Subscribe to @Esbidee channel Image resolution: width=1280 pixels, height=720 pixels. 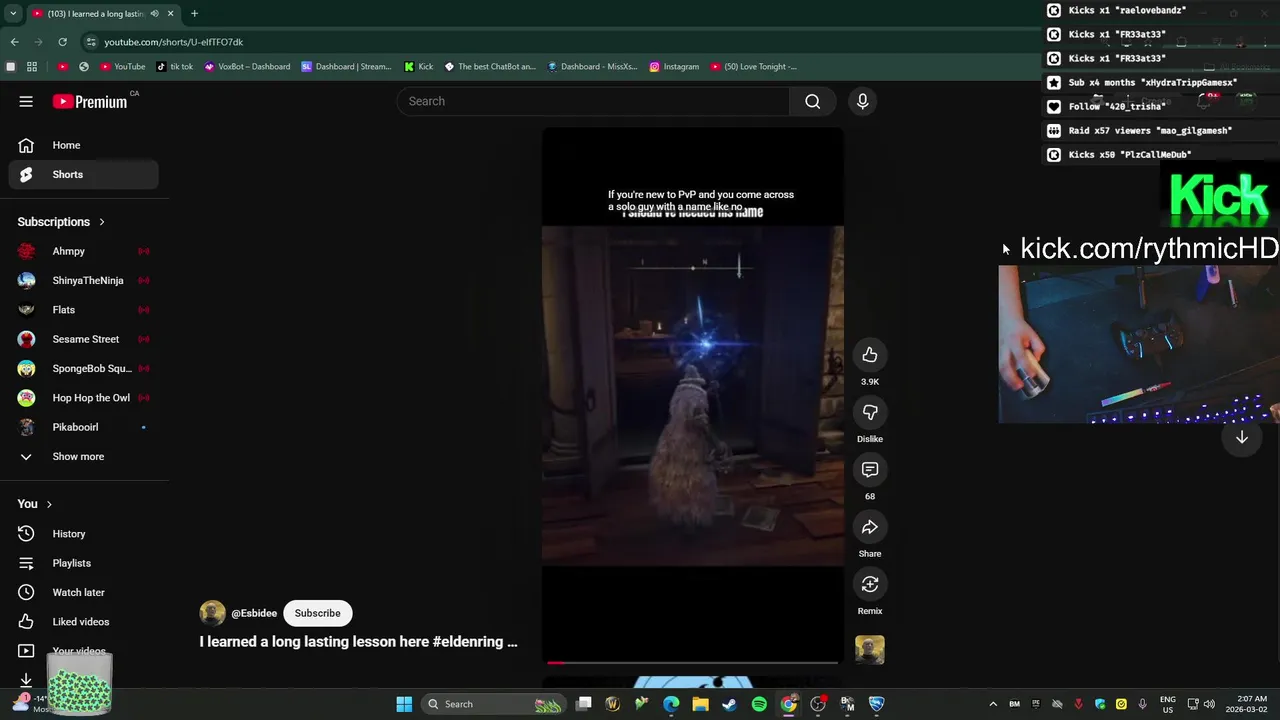point(317,613)
